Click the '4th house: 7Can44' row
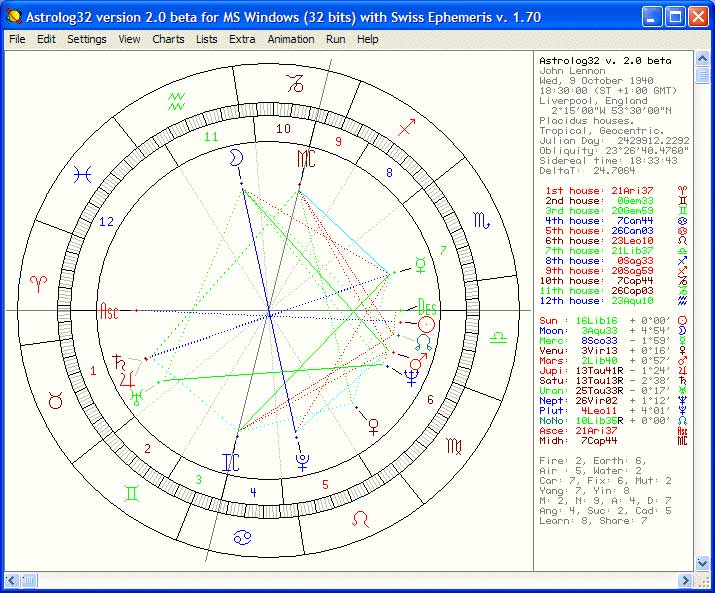This screenshot has width=715, height=593. coord(616,221)
